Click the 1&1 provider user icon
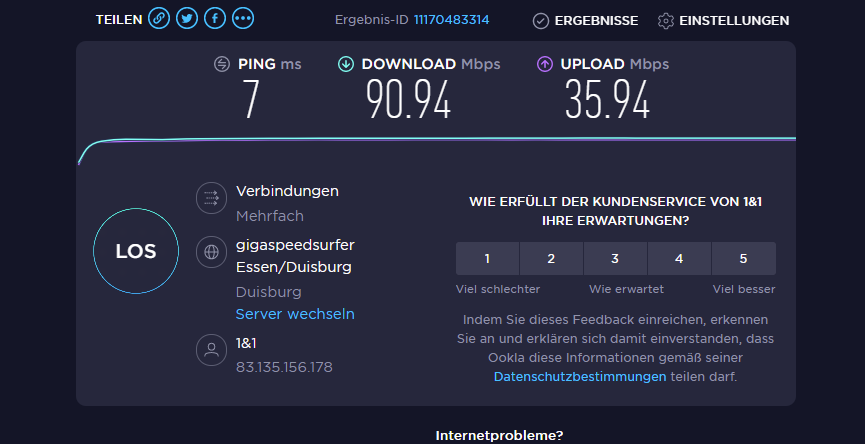This screenshot has height=444, width=865. click(x=211, y=350)
